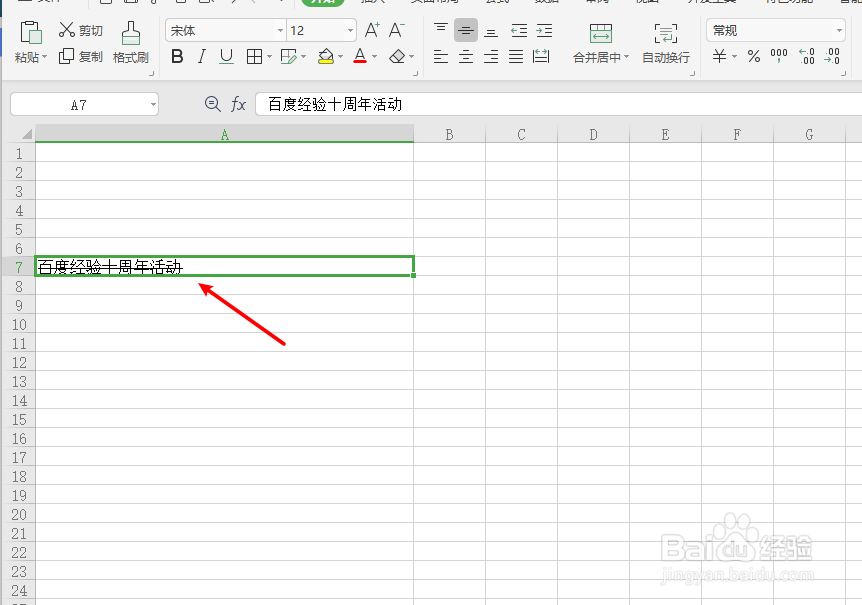Screen dimensions: 862x605
Task: Open number group dialog launcher
Action: [x=843, y=73]
